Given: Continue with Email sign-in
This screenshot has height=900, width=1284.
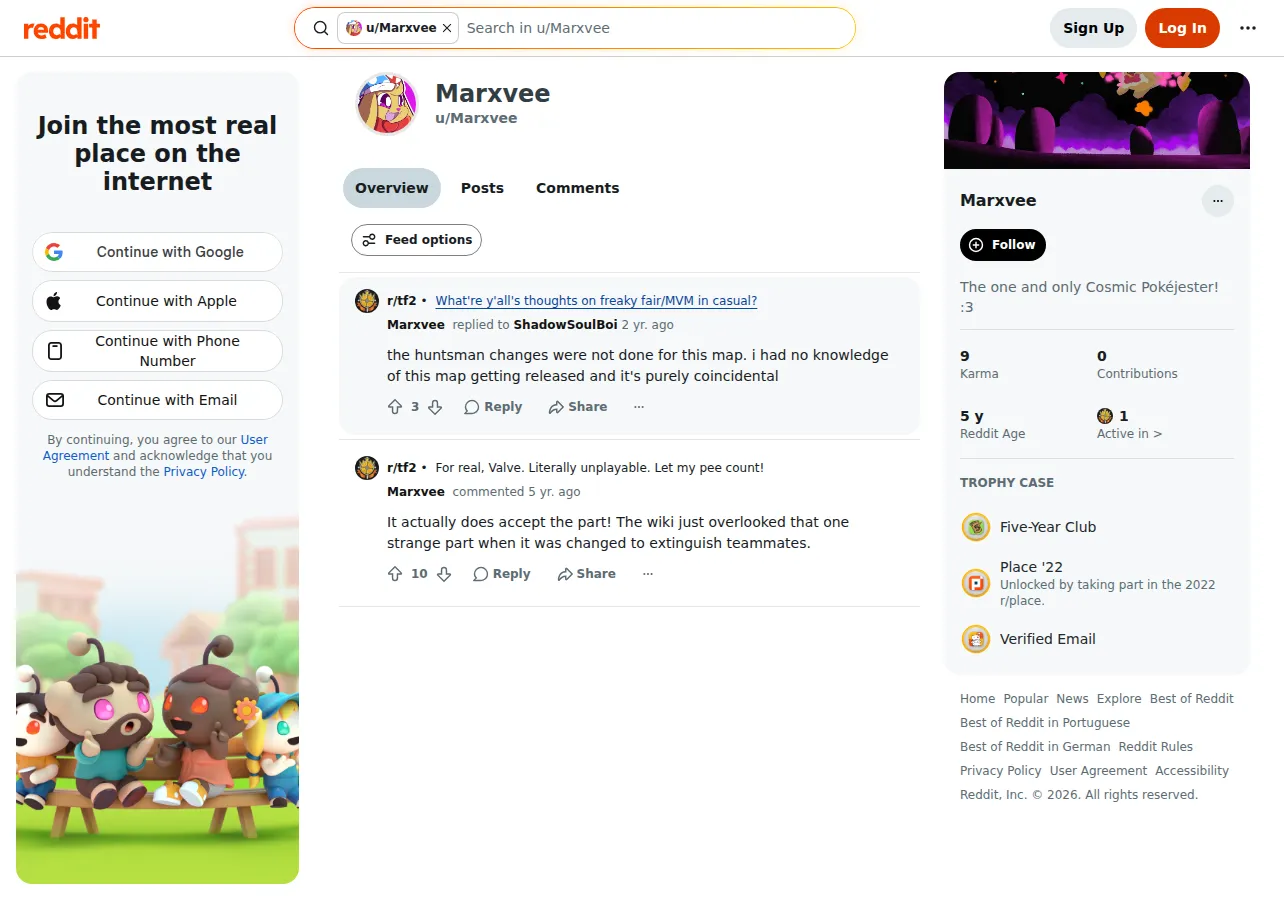Looking at the screenshot, I should 158,400.
